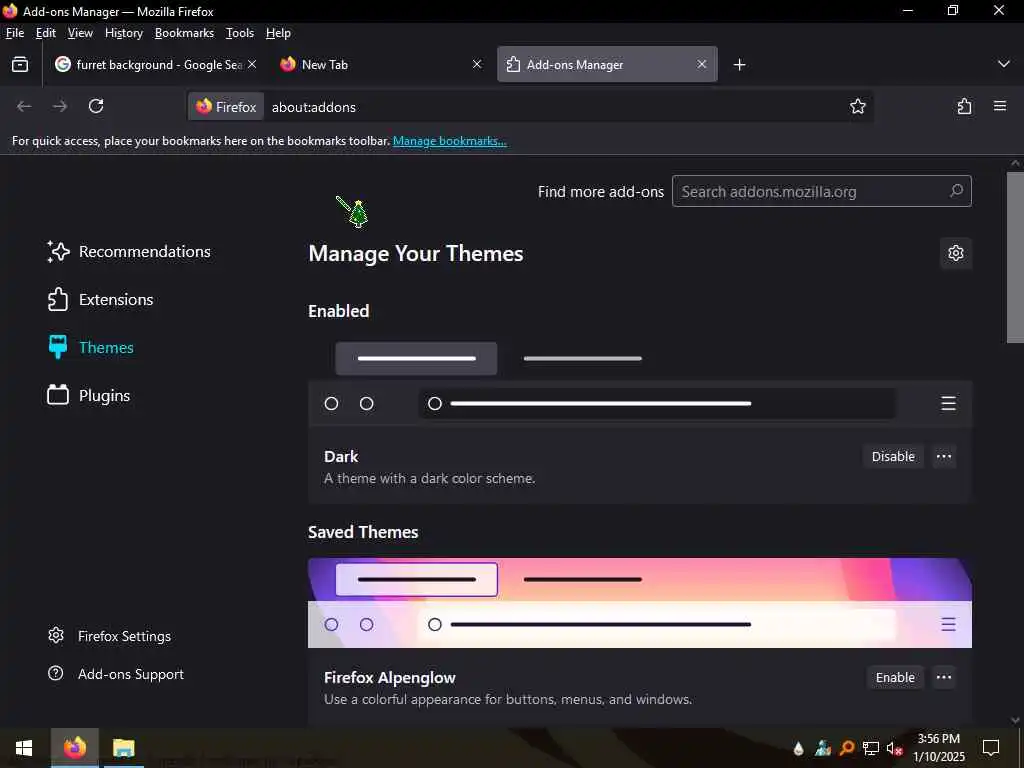Open Extensions toolbar puzzle icon
The height and width of the screenshot is (768, 1024).
click(x=964, y=106)
